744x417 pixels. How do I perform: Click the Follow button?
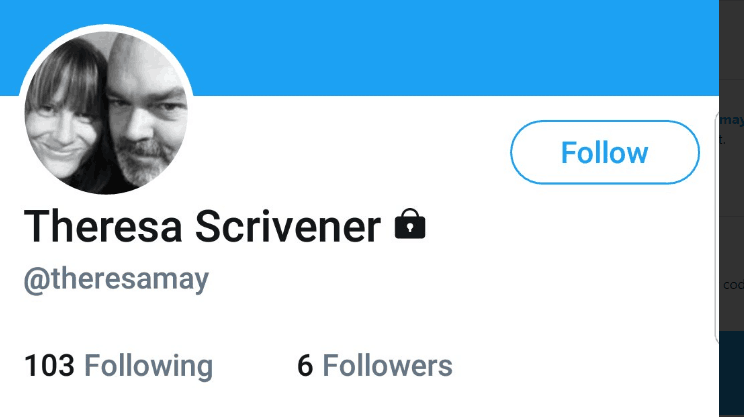pos(604,152)
